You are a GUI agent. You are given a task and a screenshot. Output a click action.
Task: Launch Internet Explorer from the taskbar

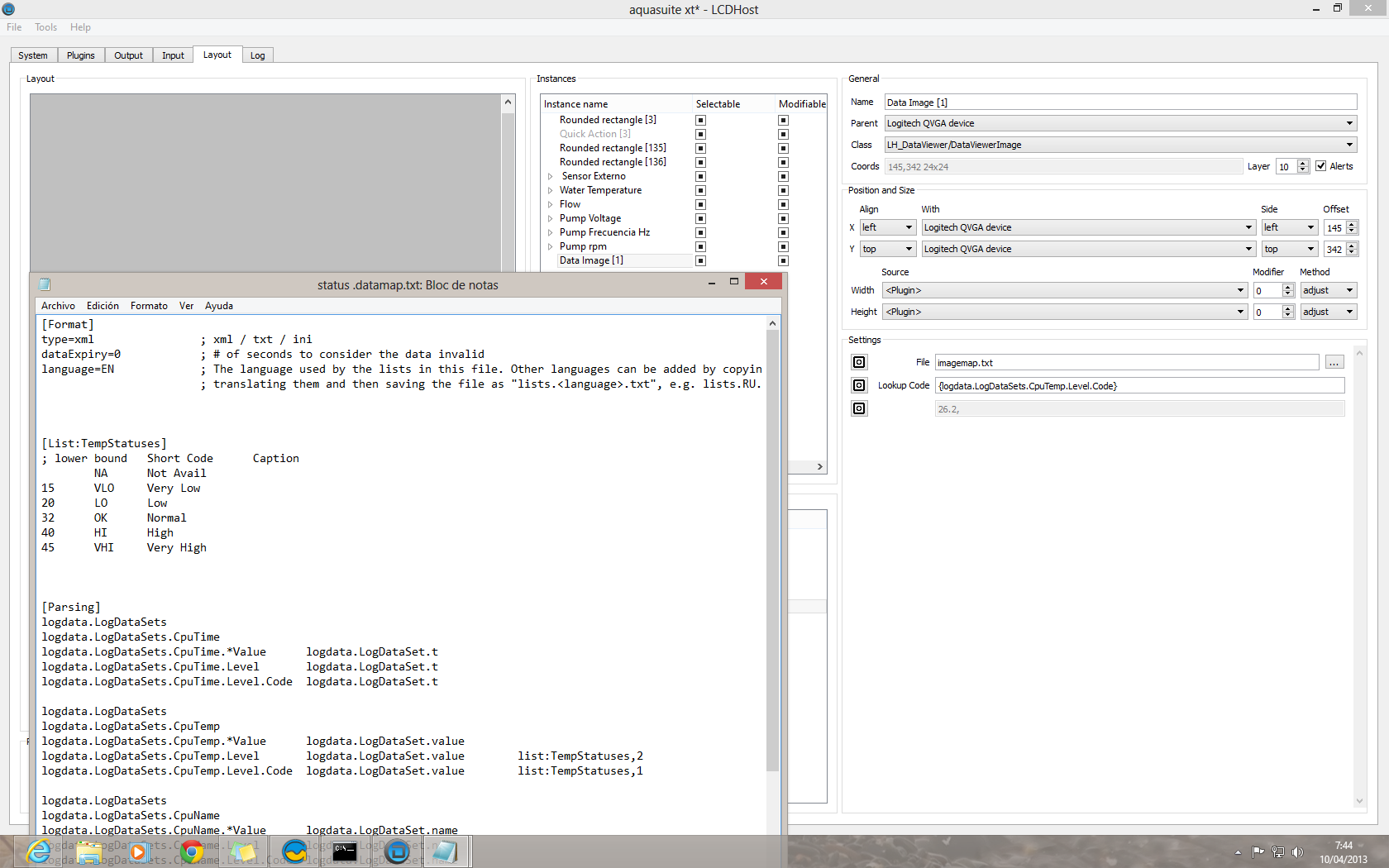(38, 851)
